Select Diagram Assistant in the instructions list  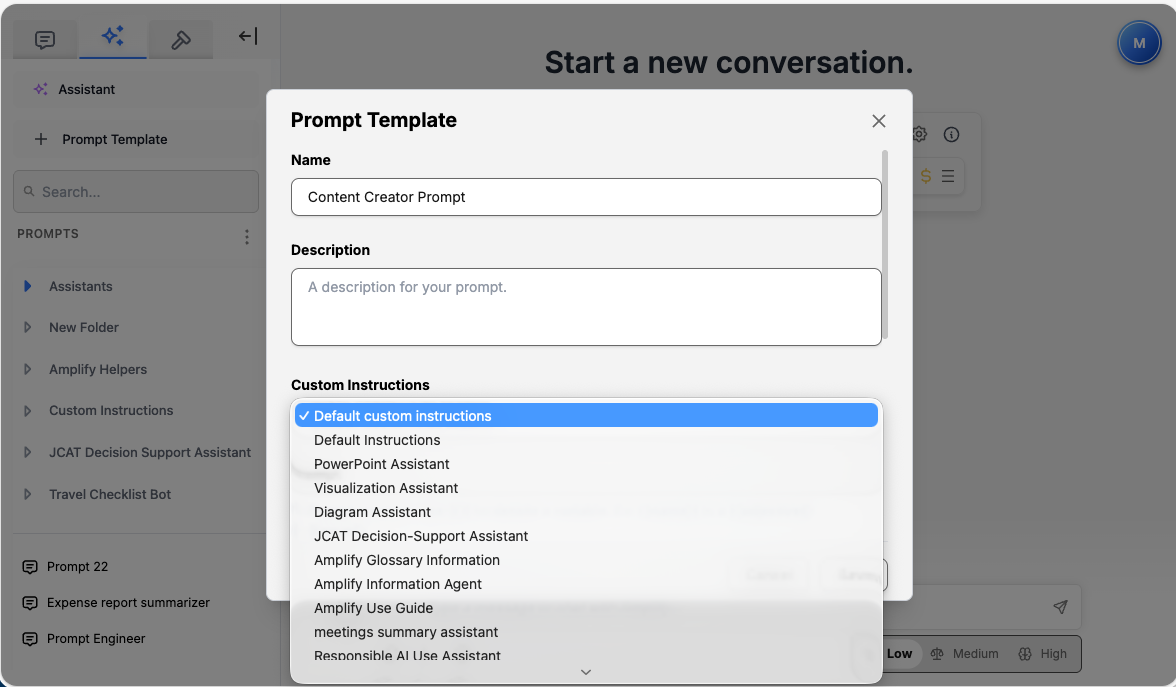tap(372, 512)
